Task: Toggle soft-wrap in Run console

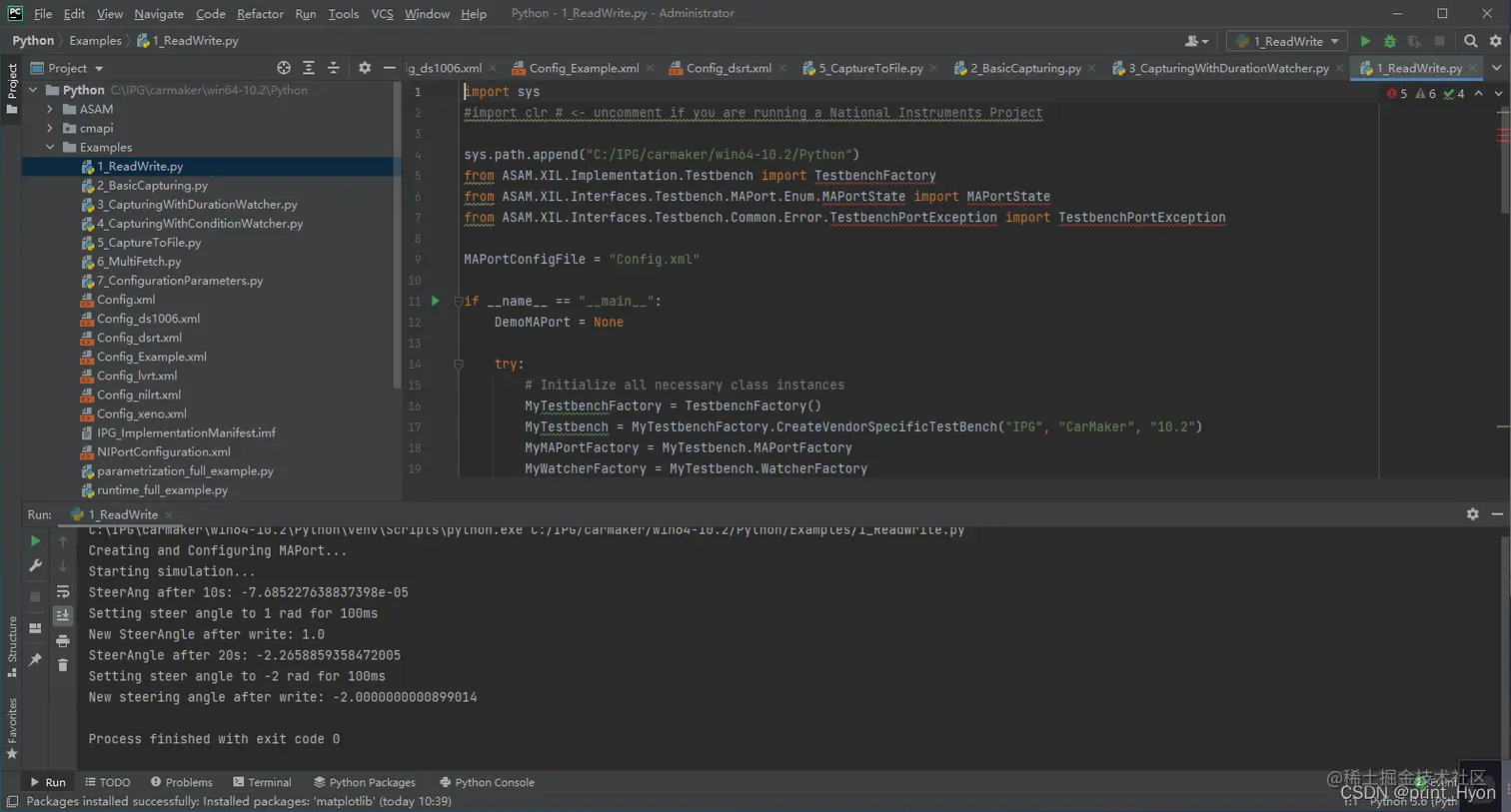Action: tap(63, 591)
